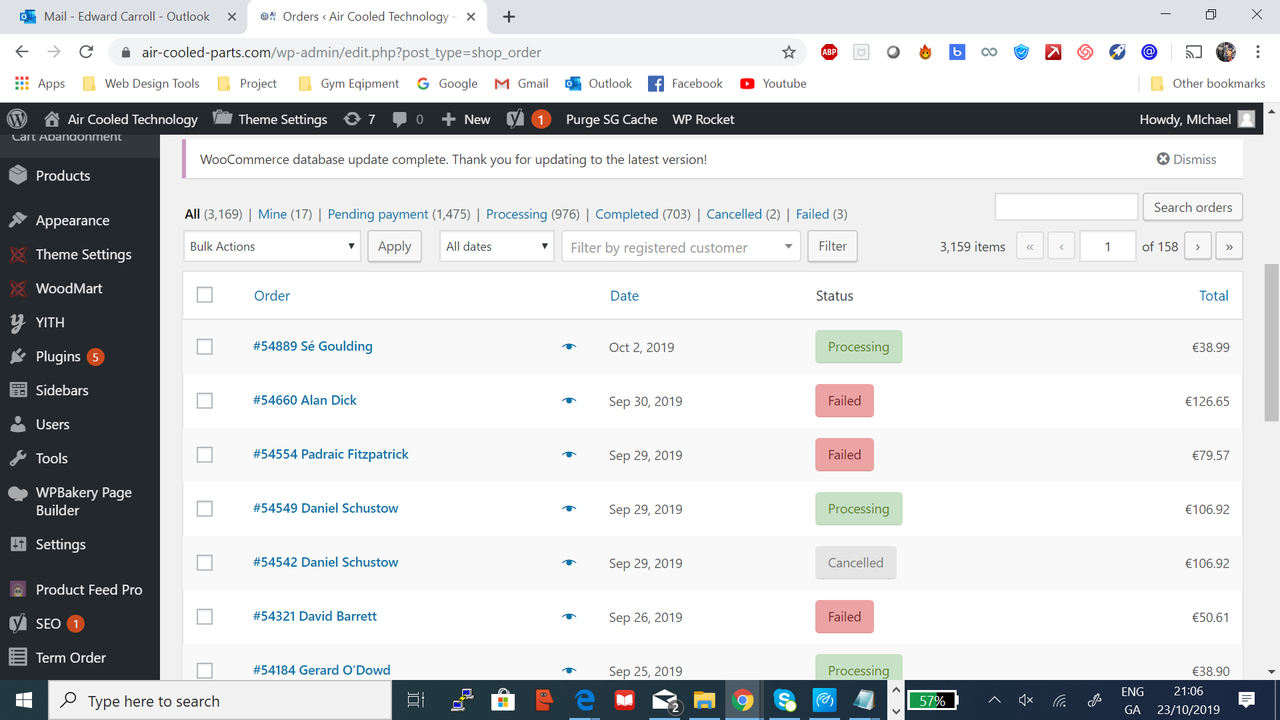
Task: Show hidden system tray icons
Action: pos(994,700)
